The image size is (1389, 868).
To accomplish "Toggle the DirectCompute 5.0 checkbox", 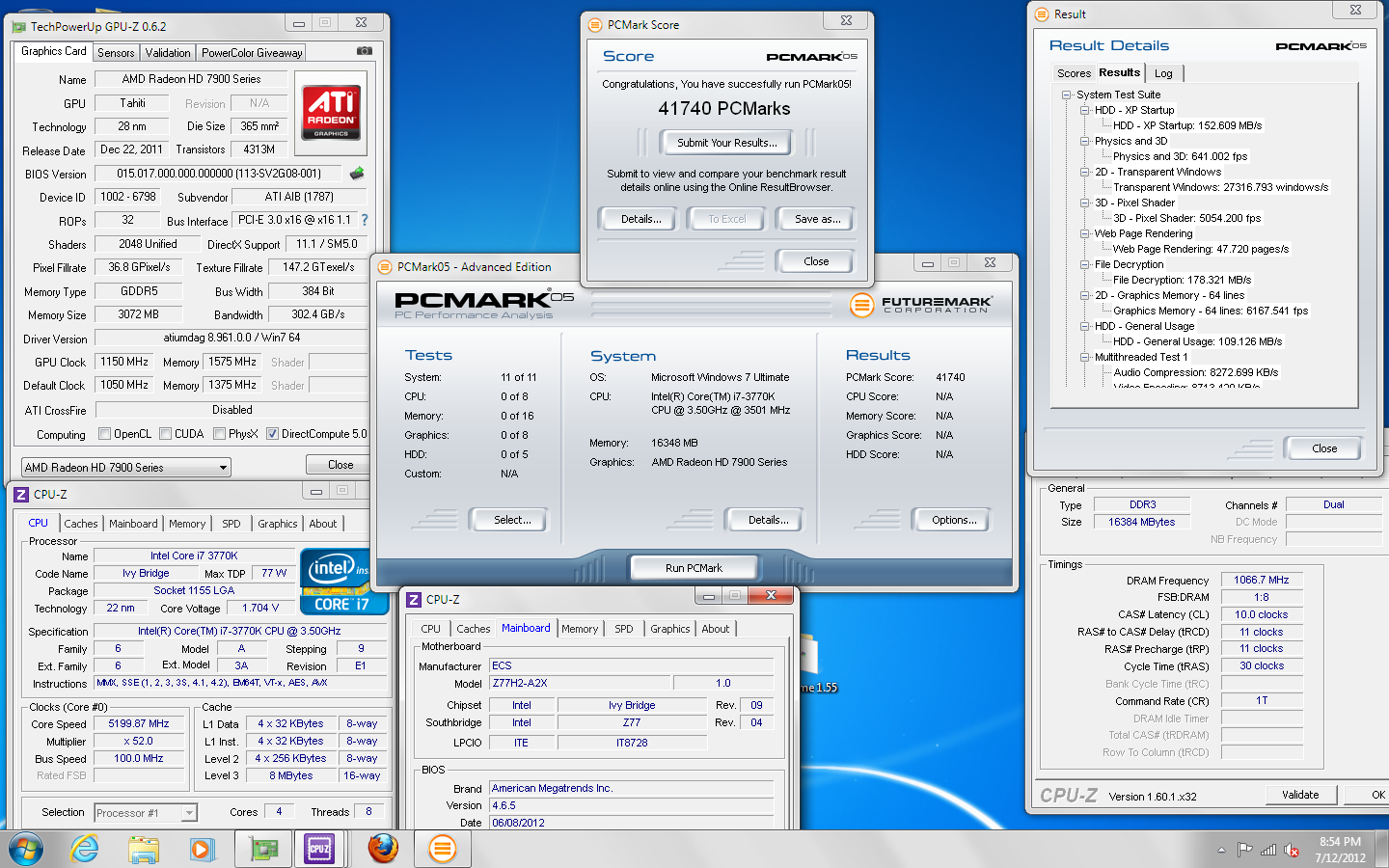I will [x=272, y=434].
